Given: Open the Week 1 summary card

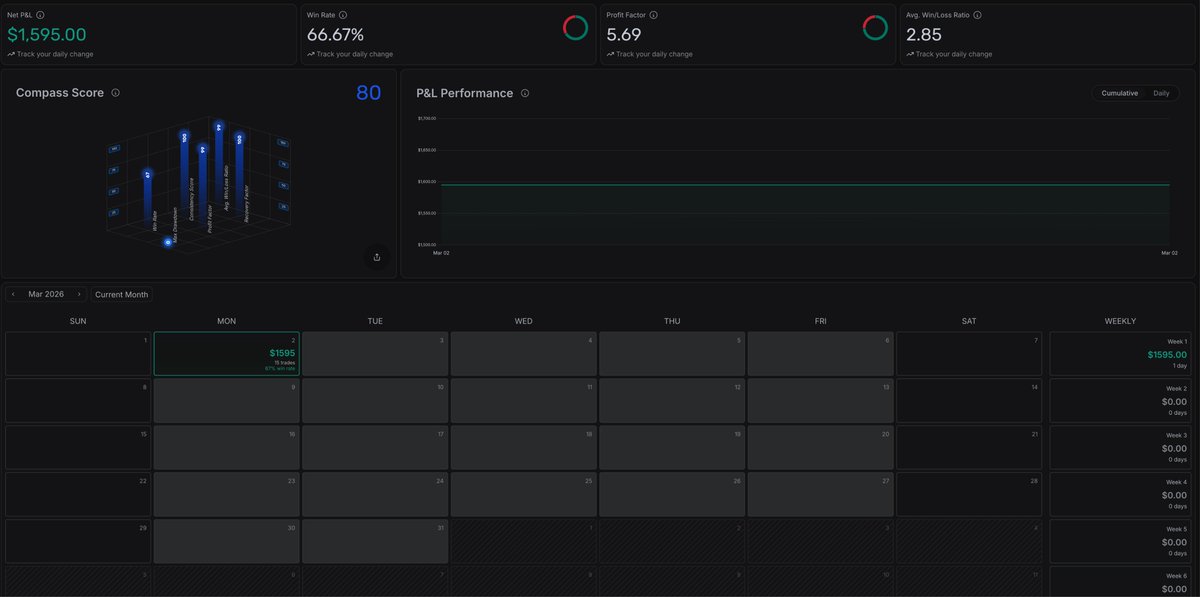Looking at the screenshot, I should (x=1121, y=354).
